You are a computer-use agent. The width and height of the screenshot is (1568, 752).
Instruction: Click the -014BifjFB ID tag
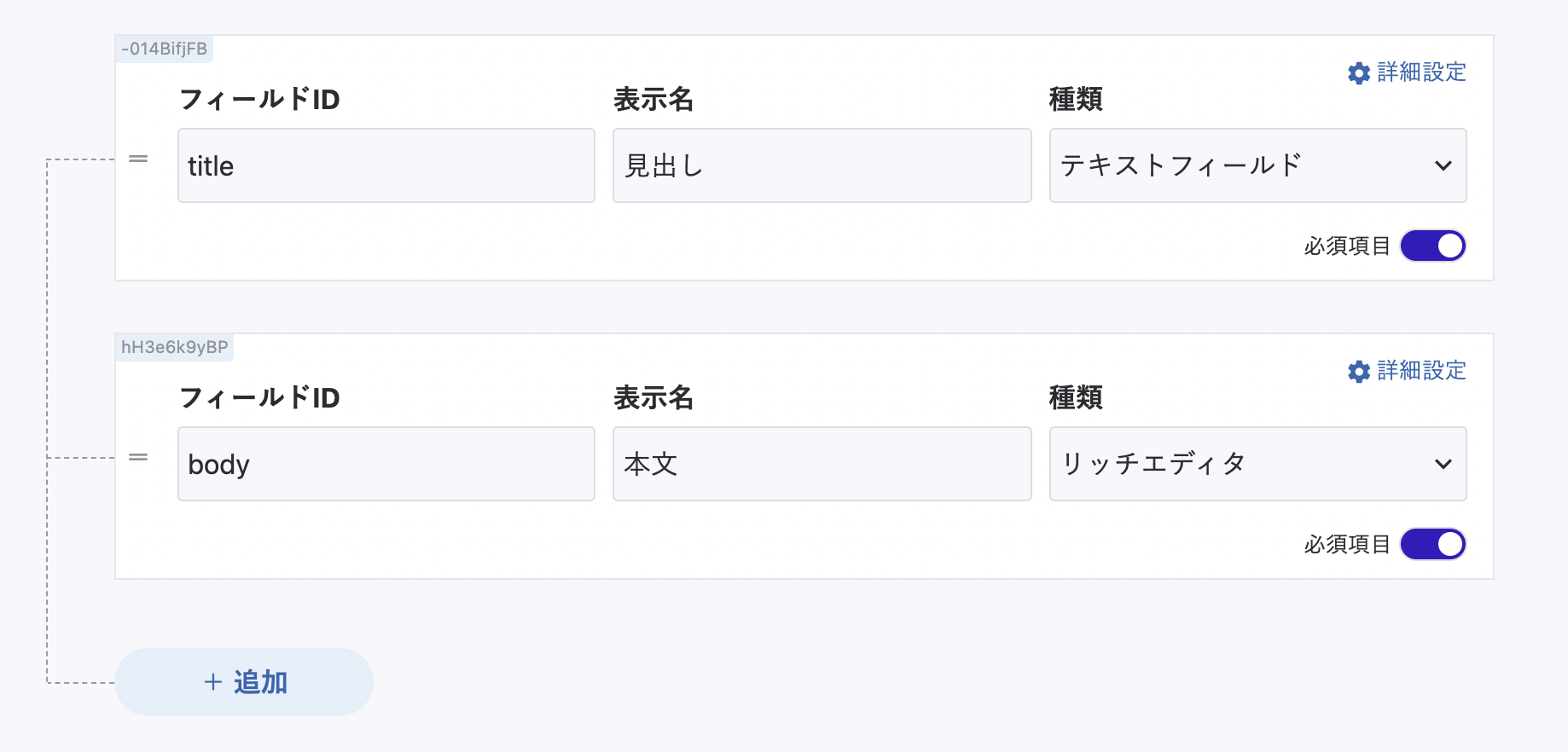(164, 49)
